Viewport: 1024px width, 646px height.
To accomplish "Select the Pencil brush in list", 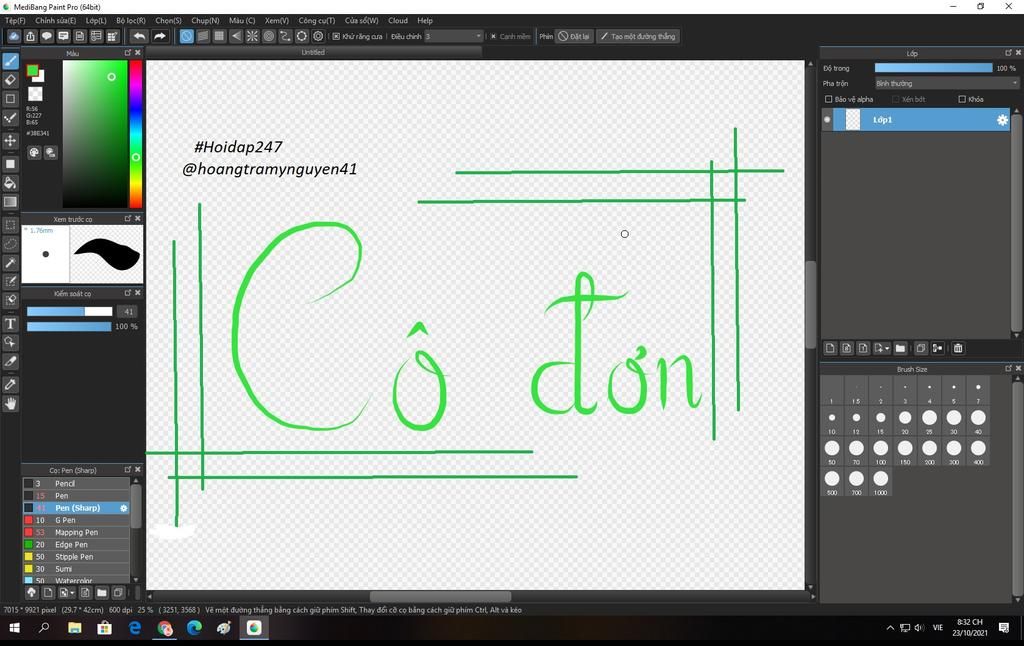I will pos(76,483).
